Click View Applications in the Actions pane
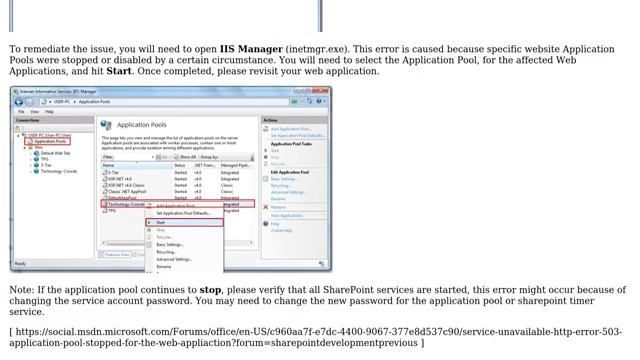 [x=287, y=216]
